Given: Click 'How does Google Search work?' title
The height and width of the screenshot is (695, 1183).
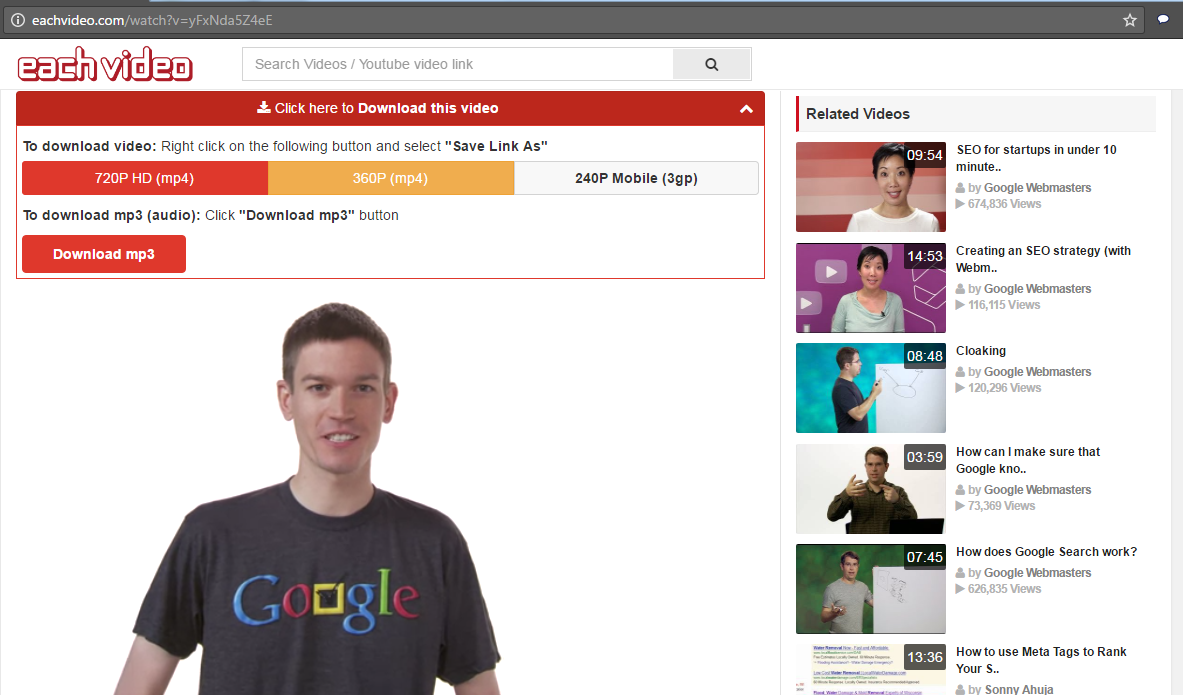Looking at the screenshot, I should tap(1046, 552).
